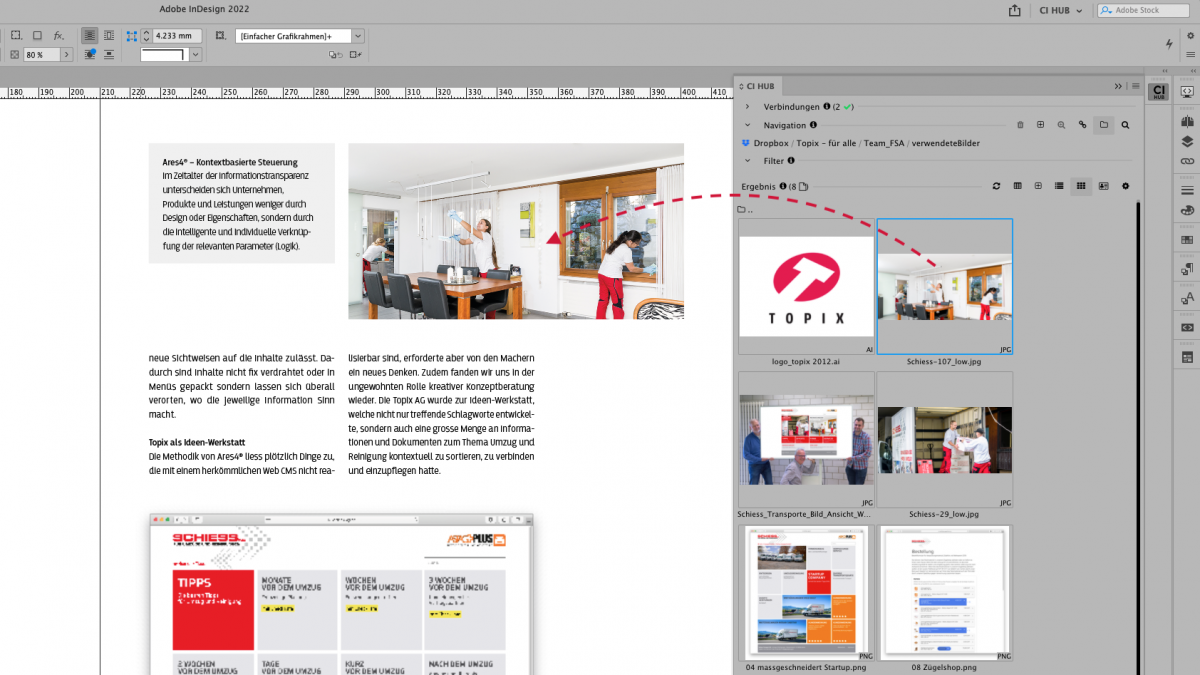Click the folder browse icon in Navigation
The height and width of the screenshot is (675, 1200).
1104,124
